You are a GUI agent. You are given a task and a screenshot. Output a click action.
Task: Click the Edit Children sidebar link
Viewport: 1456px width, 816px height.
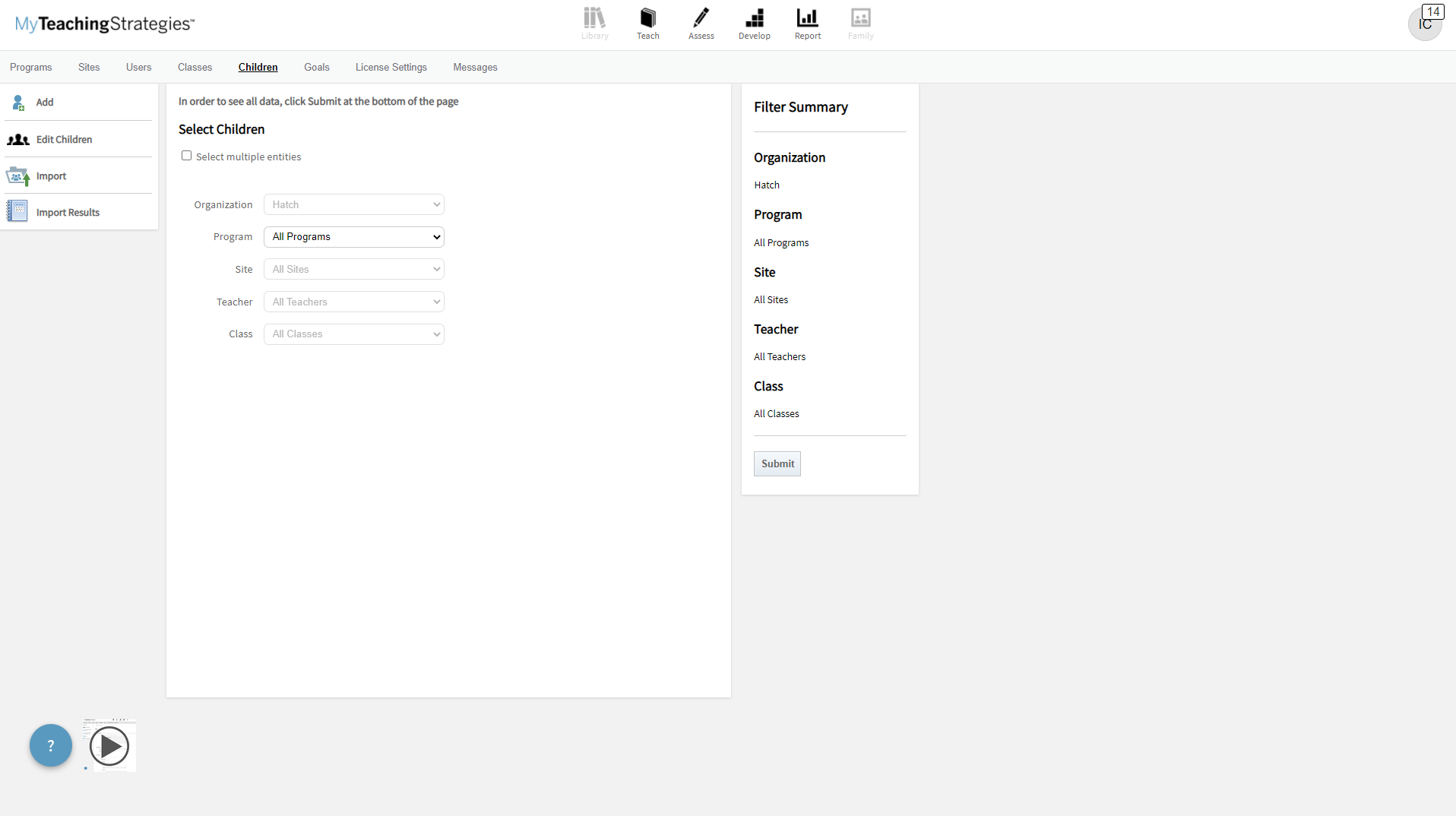(64, 140)
